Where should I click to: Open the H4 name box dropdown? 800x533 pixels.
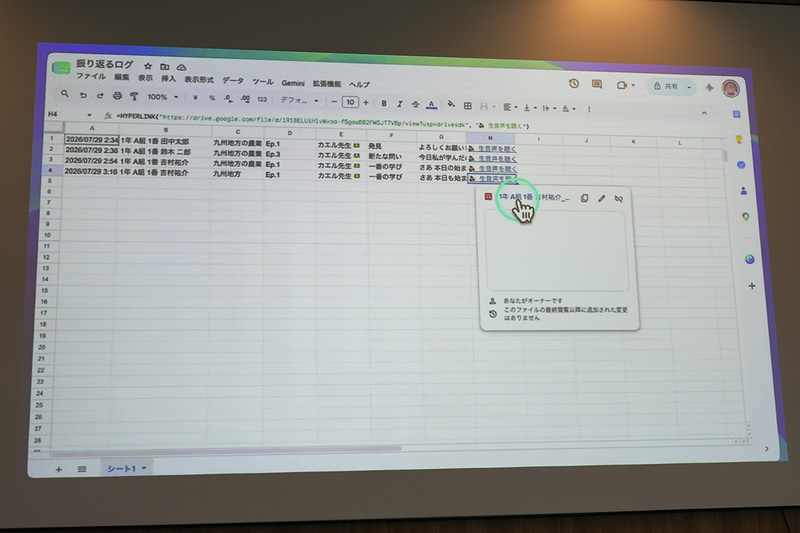[89, 115]
